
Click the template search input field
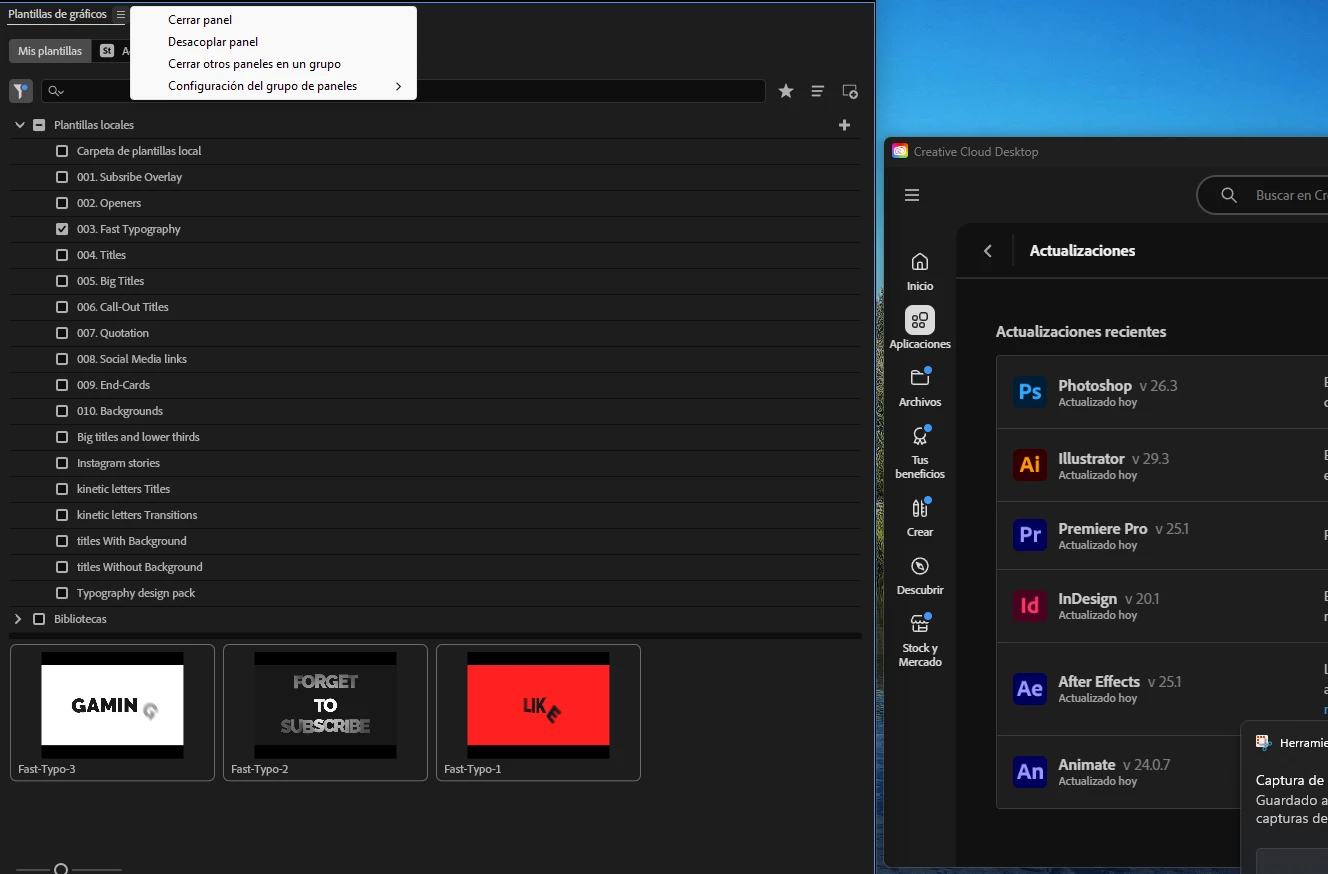pyautogui.click(x=403, y=91)
